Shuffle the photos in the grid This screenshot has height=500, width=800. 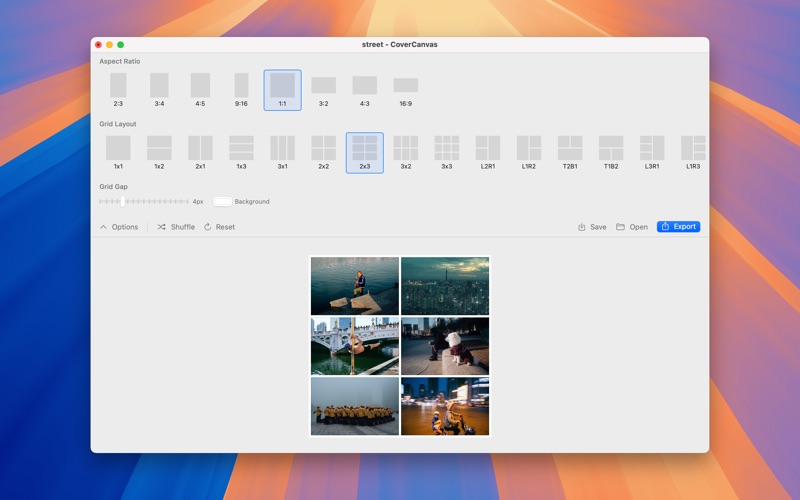tap(176, 227)
